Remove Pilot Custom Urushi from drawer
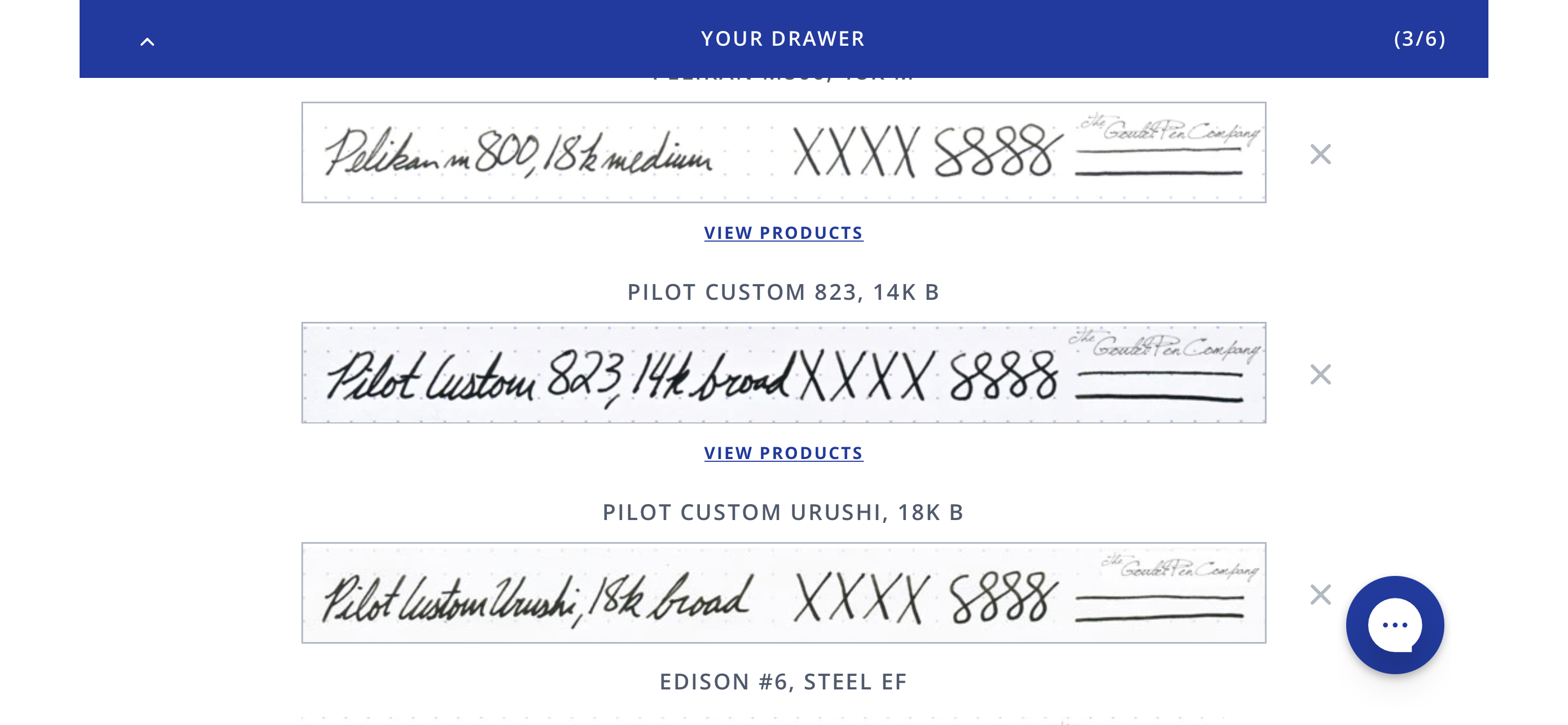Image resolution: width=1568 pixels, height=725 pixels. click(x=1320, y=595)
